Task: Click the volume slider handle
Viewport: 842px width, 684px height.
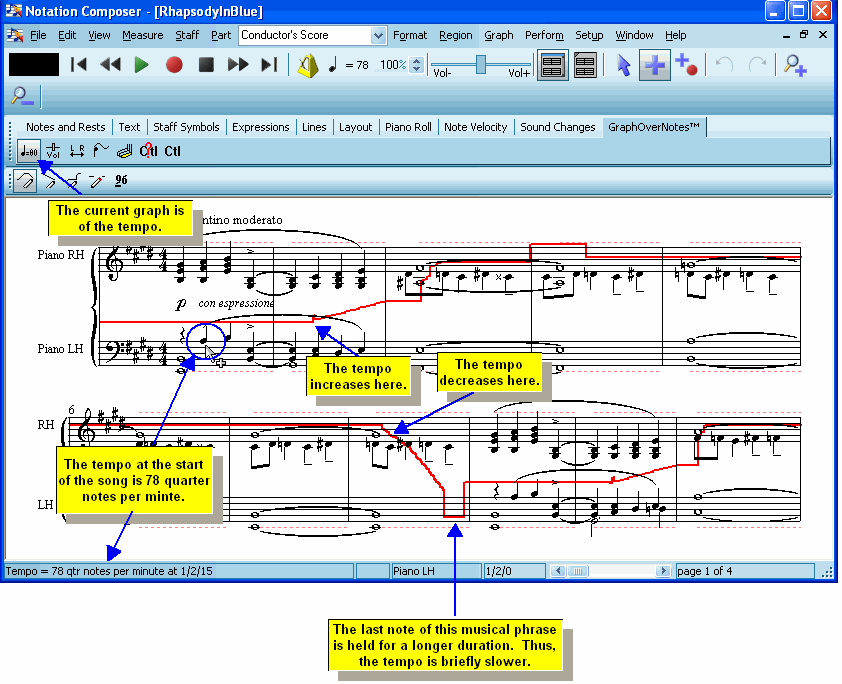Action: pos(481,63)
